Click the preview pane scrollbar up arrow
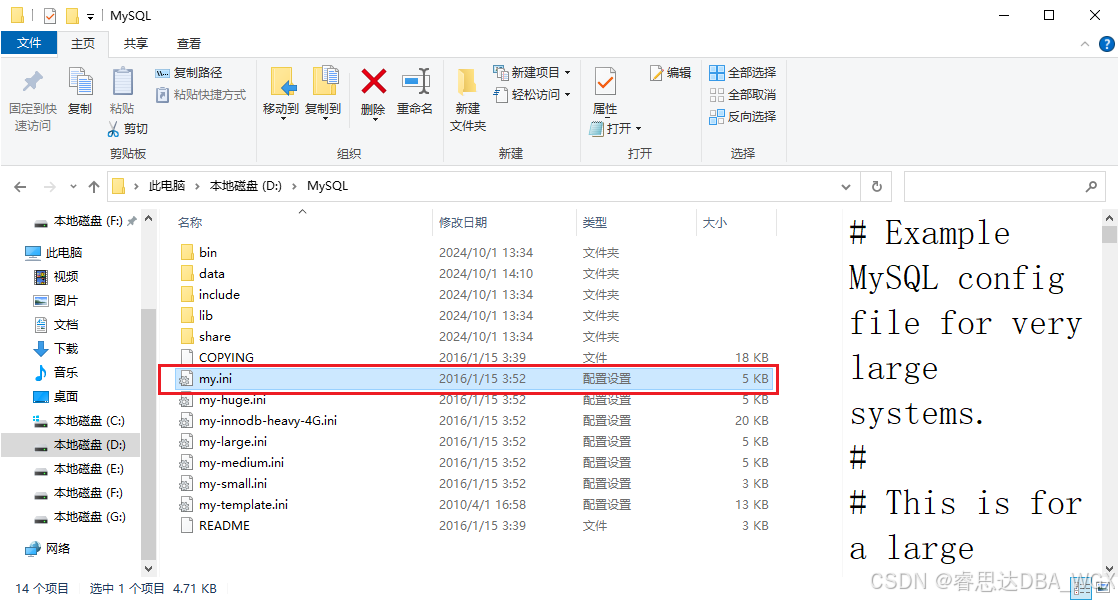The height and width of the screenshot is (601, 1119). [1109, 218]
